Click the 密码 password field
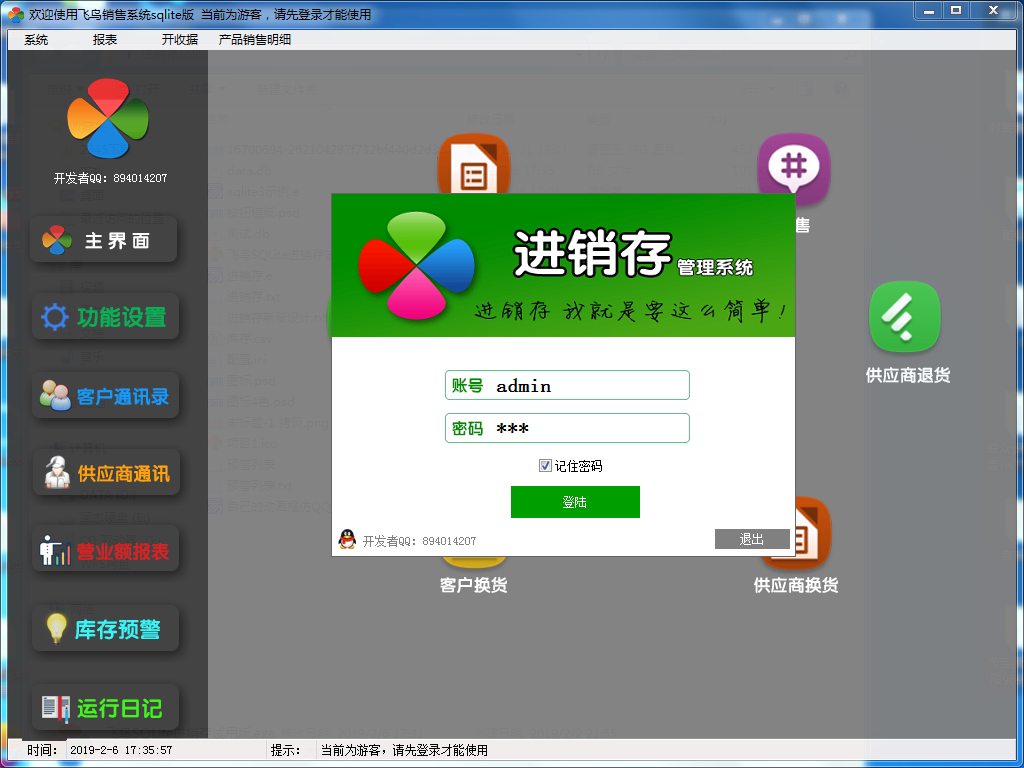 click(567, 428)
